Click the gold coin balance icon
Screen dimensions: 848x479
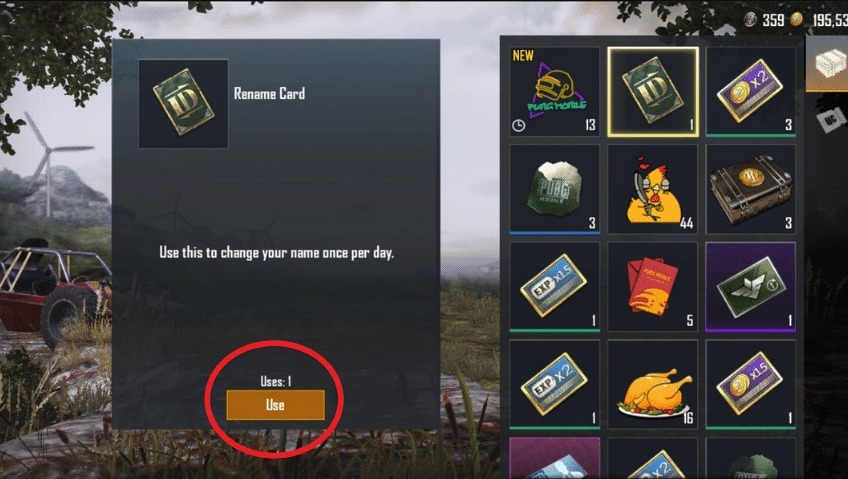[796, 20]
